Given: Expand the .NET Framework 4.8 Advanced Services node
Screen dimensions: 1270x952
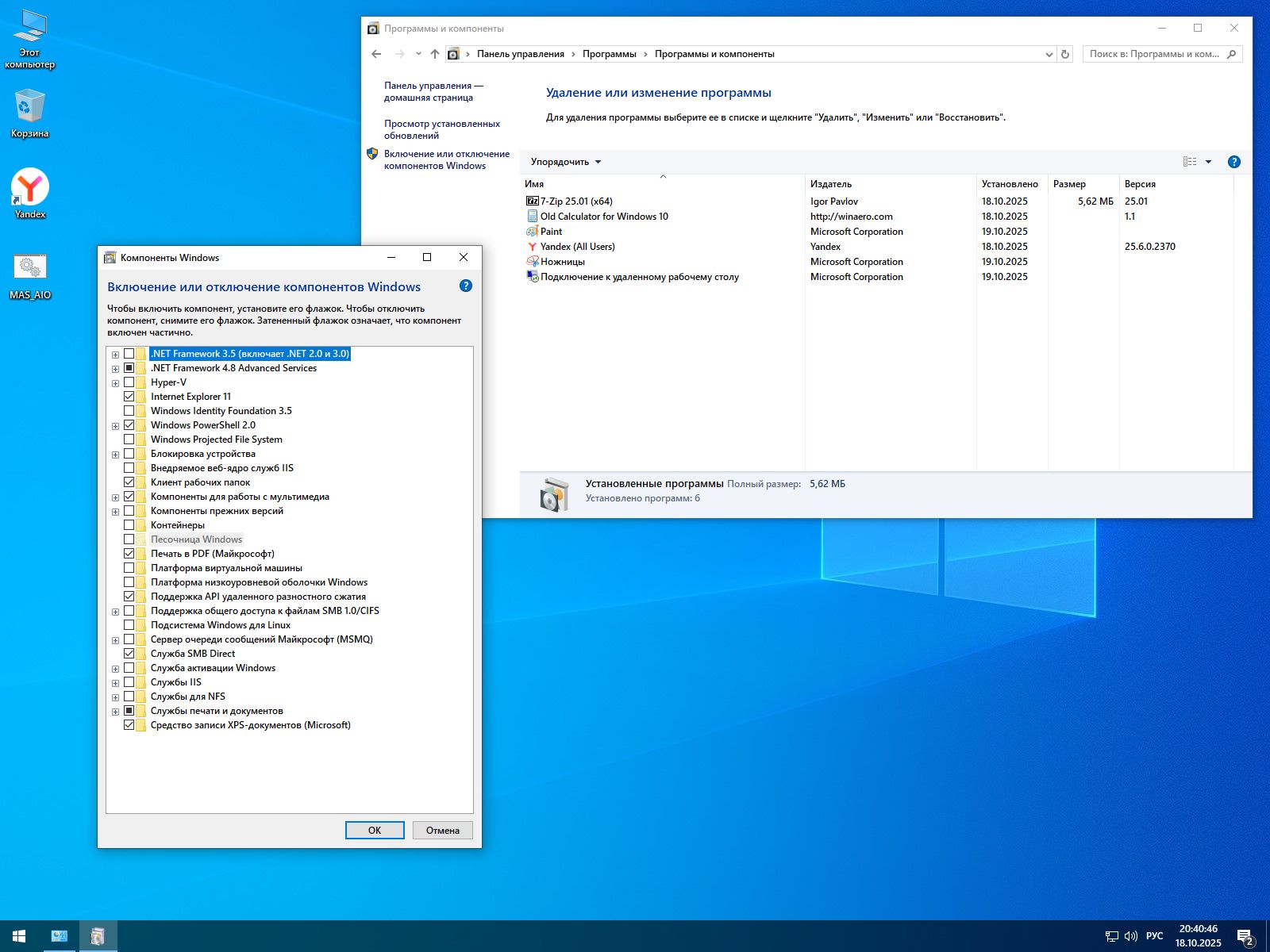Looking at the screenshot, I should click(115, 369).
